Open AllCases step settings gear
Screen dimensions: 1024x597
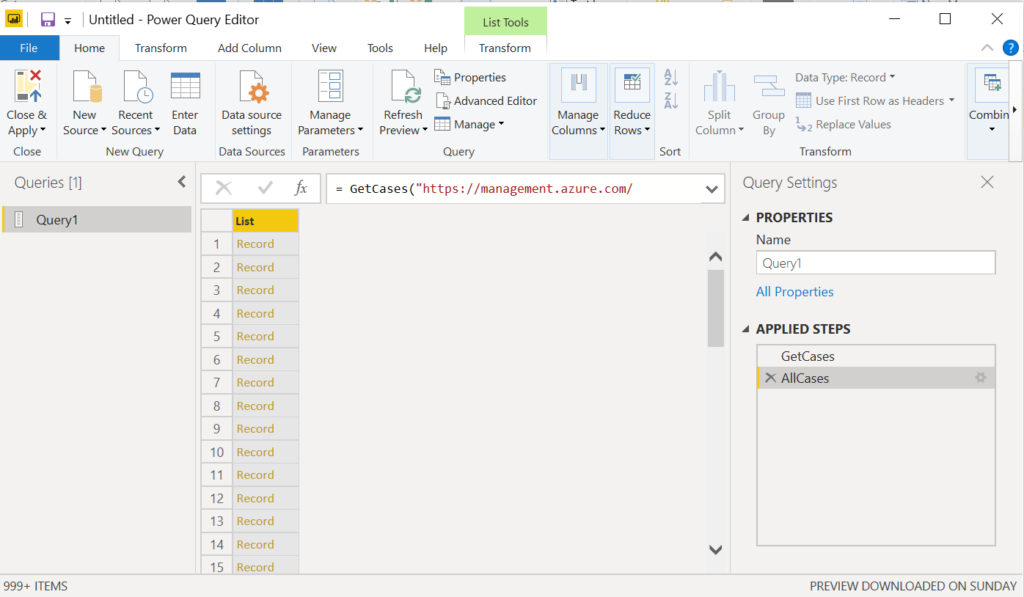click(x=980, y=378)
